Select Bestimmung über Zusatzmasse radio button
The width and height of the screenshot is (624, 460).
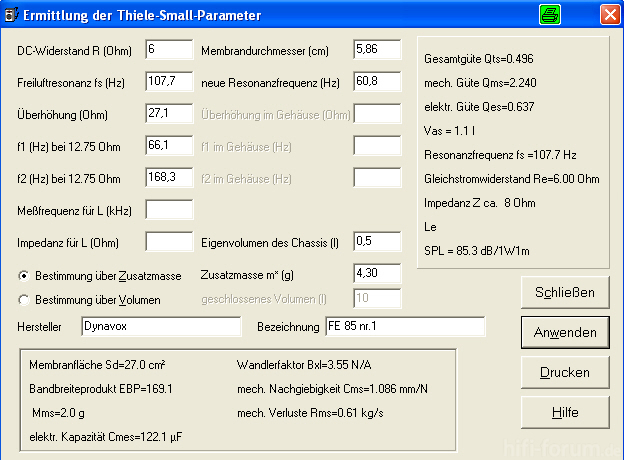24,276
